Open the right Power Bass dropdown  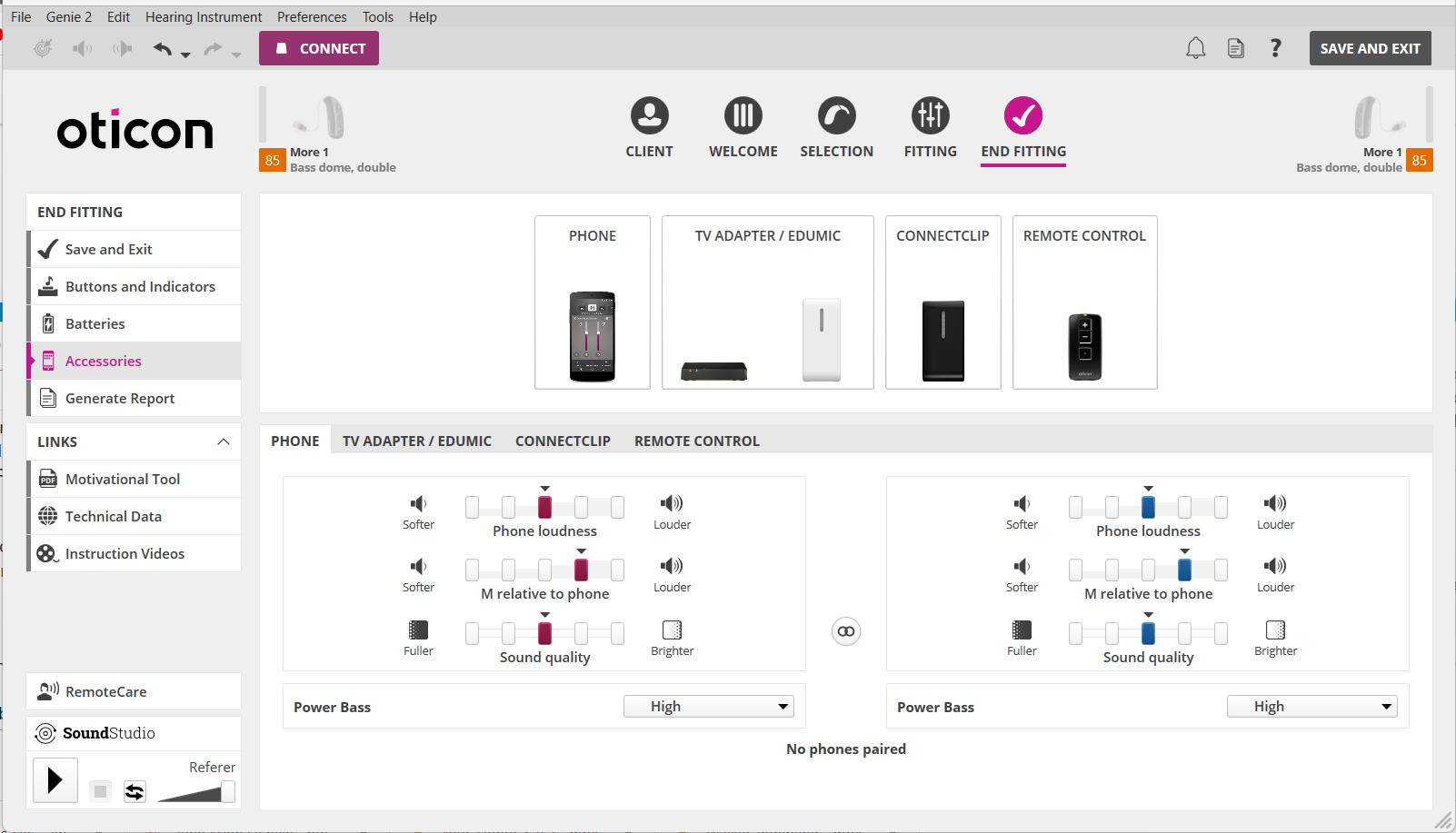coord(1312,707)
